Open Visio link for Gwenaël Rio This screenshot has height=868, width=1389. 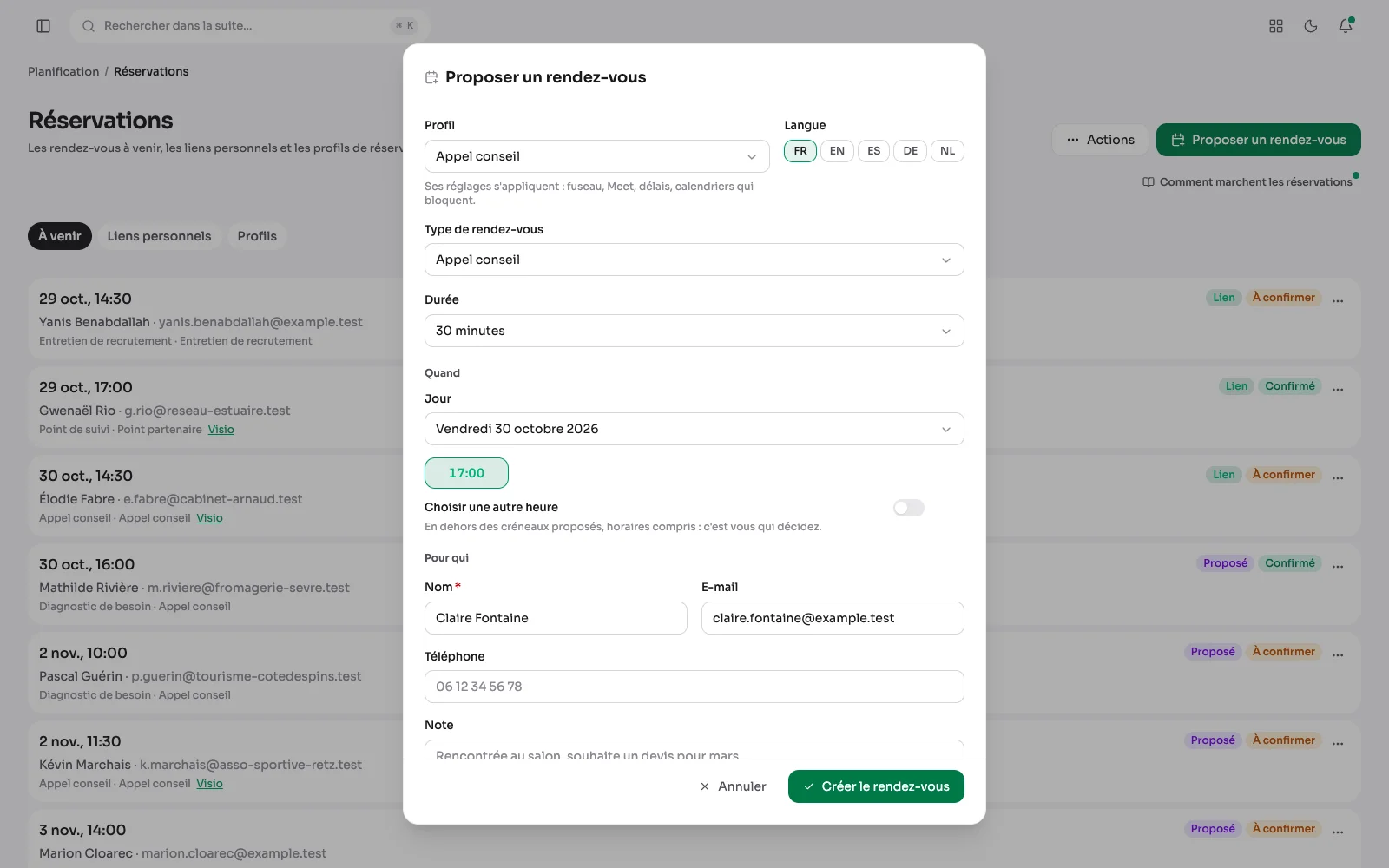(221, 430)
